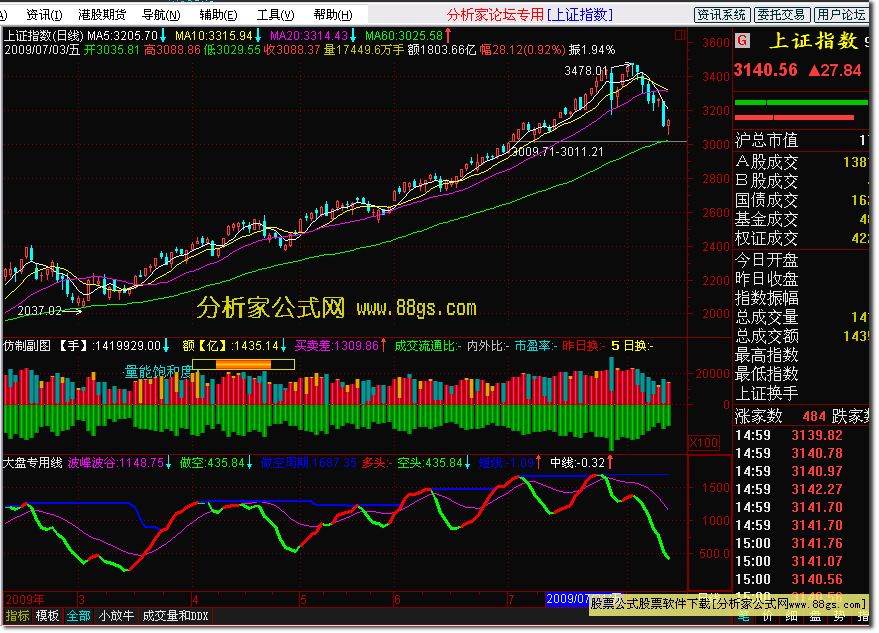Click the 14:59 tick at 3139.82
The width and height of the screenshot is (879, 633).
coord(789,435)
